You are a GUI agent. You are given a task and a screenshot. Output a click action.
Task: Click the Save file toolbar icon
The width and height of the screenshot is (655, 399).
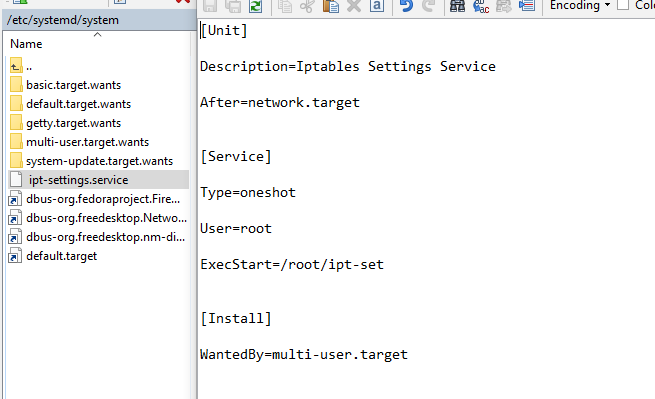point(210,6)
